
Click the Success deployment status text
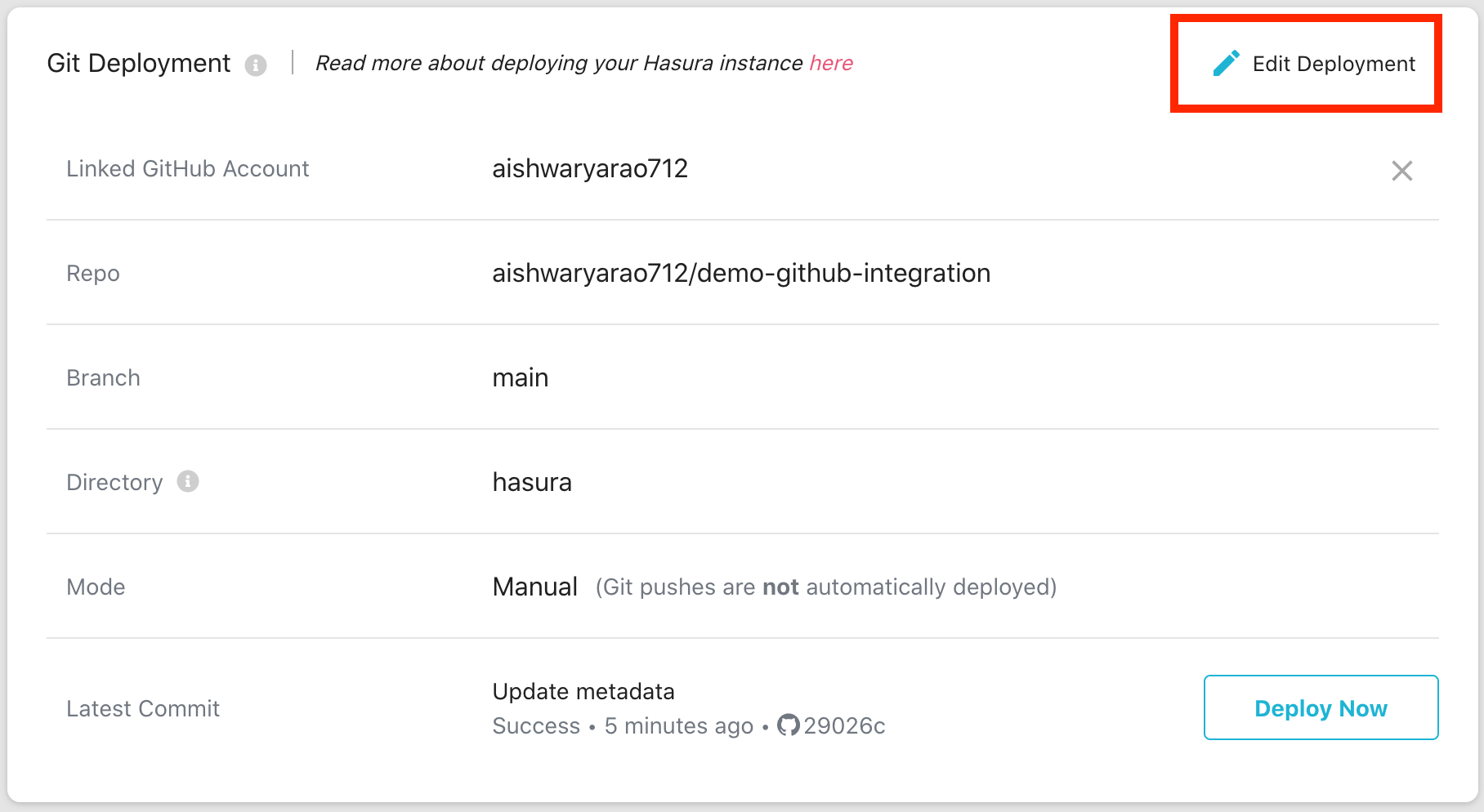point(535,725)
